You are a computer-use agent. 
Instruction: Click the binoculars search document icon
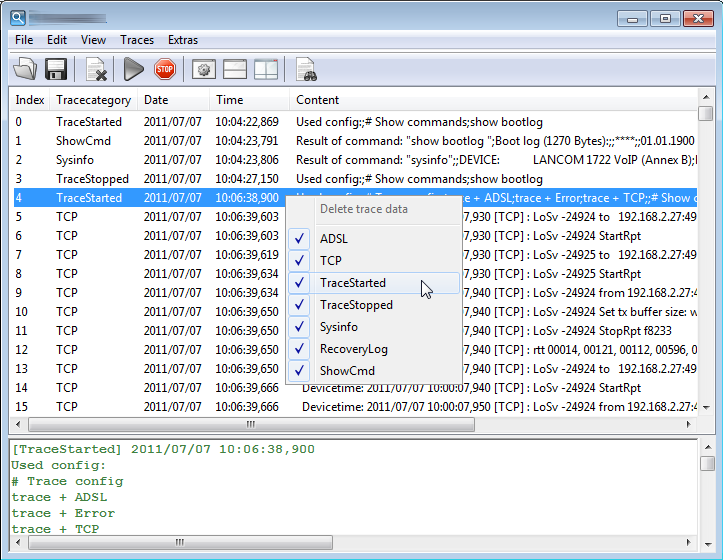(x=306, y=69)
